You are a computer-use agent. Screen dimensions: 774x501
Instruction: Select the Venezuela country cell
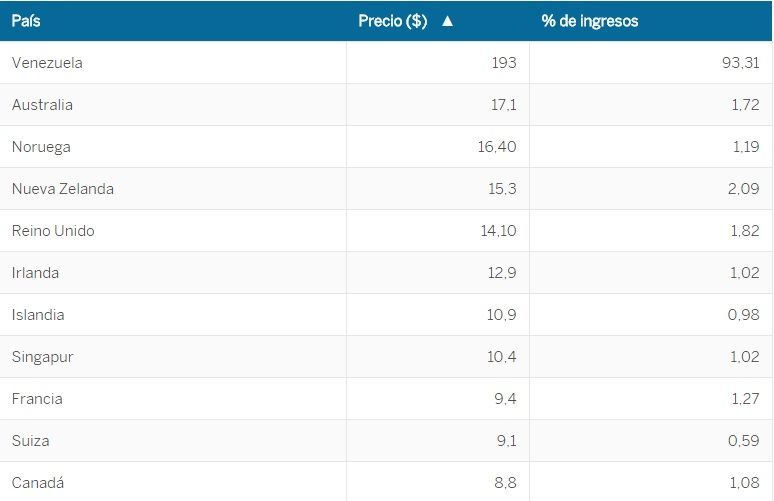(x=47, y=63)
